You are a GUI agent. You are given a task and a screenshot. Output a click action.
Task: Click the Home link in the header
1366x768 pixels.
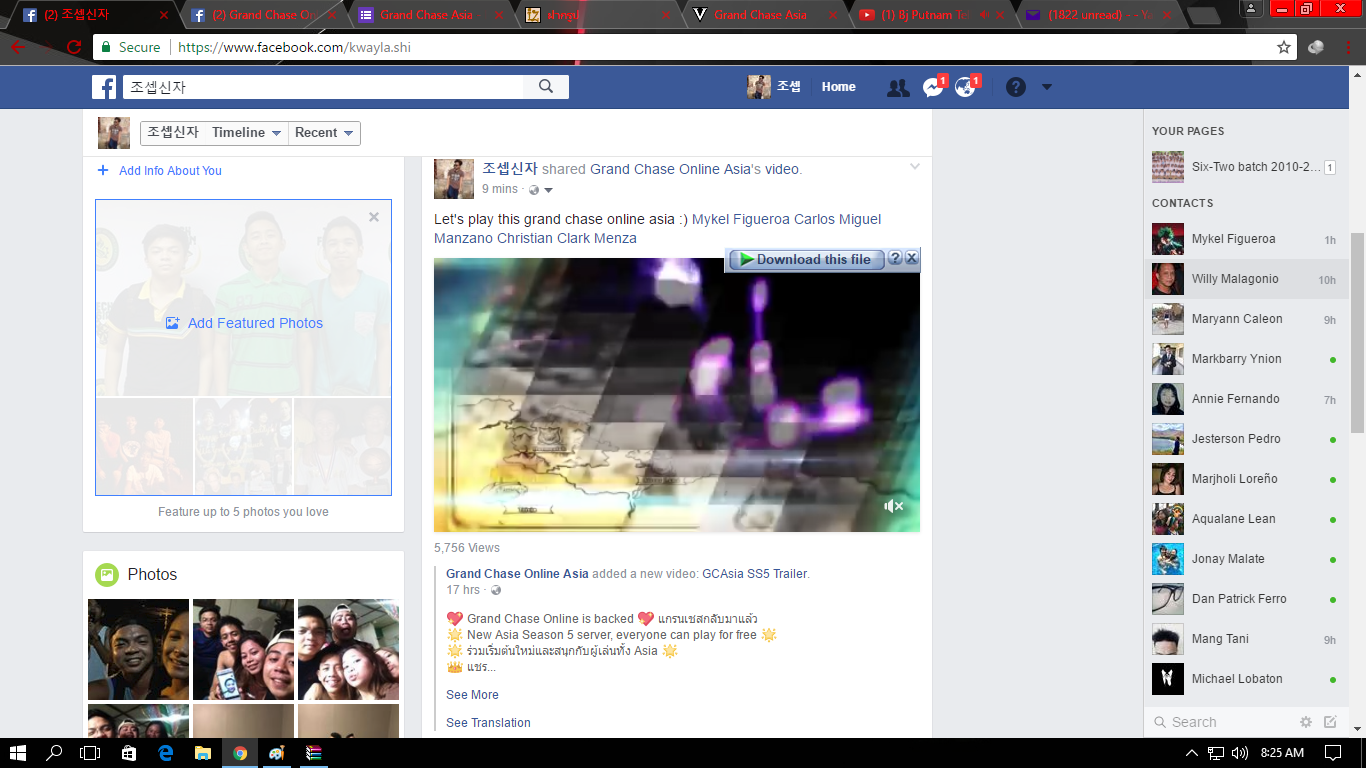[x=838, y=87]
